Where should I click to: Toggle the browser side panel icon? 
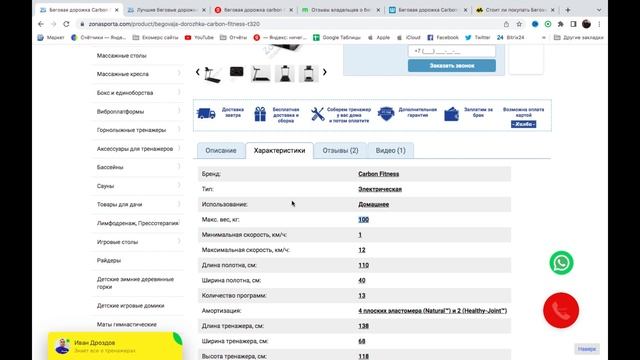(x=573, y=24)
